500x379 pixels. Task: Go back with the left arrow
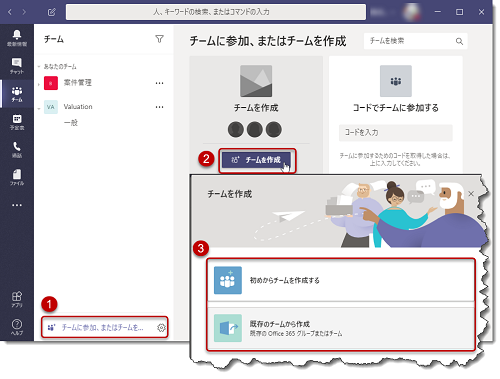10,12
